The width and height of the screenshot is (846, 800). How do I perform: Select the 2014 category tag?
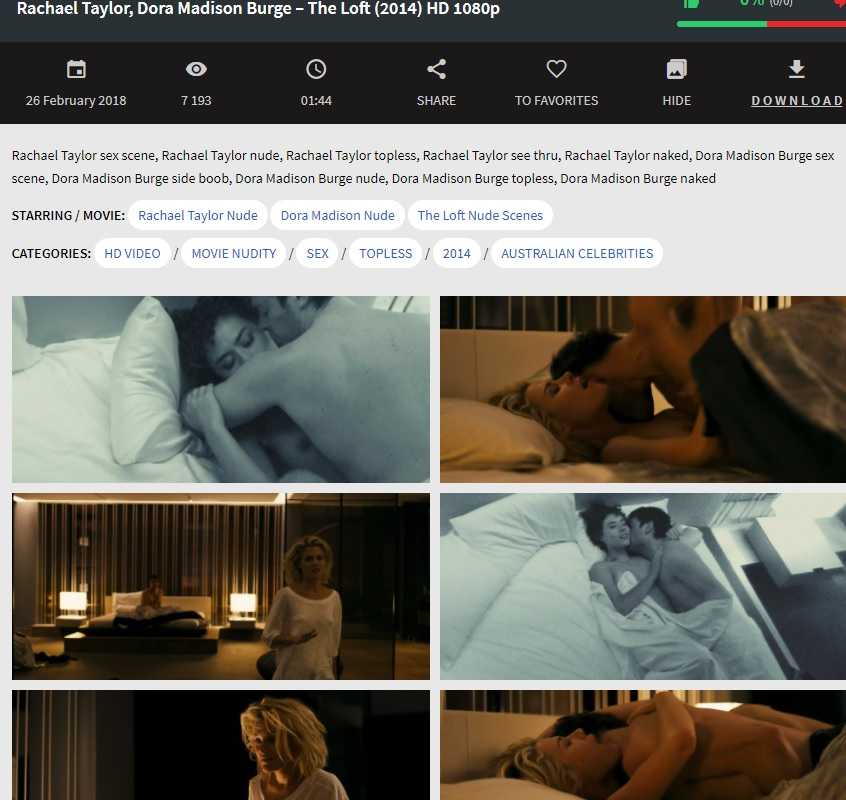[456, 254]
